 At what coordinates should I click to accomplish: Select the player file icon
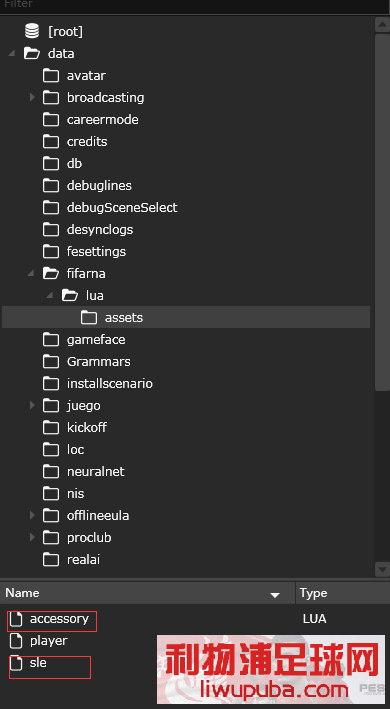coord(16,641)
